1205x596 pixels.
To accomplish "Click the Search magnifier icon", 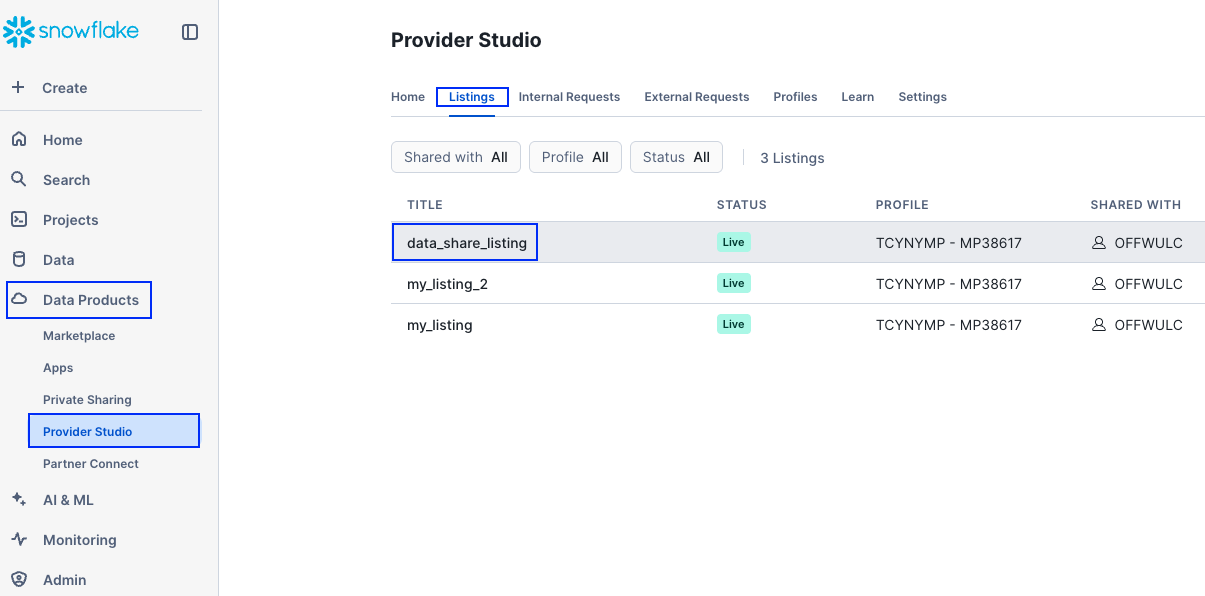I will click(19, 180).
